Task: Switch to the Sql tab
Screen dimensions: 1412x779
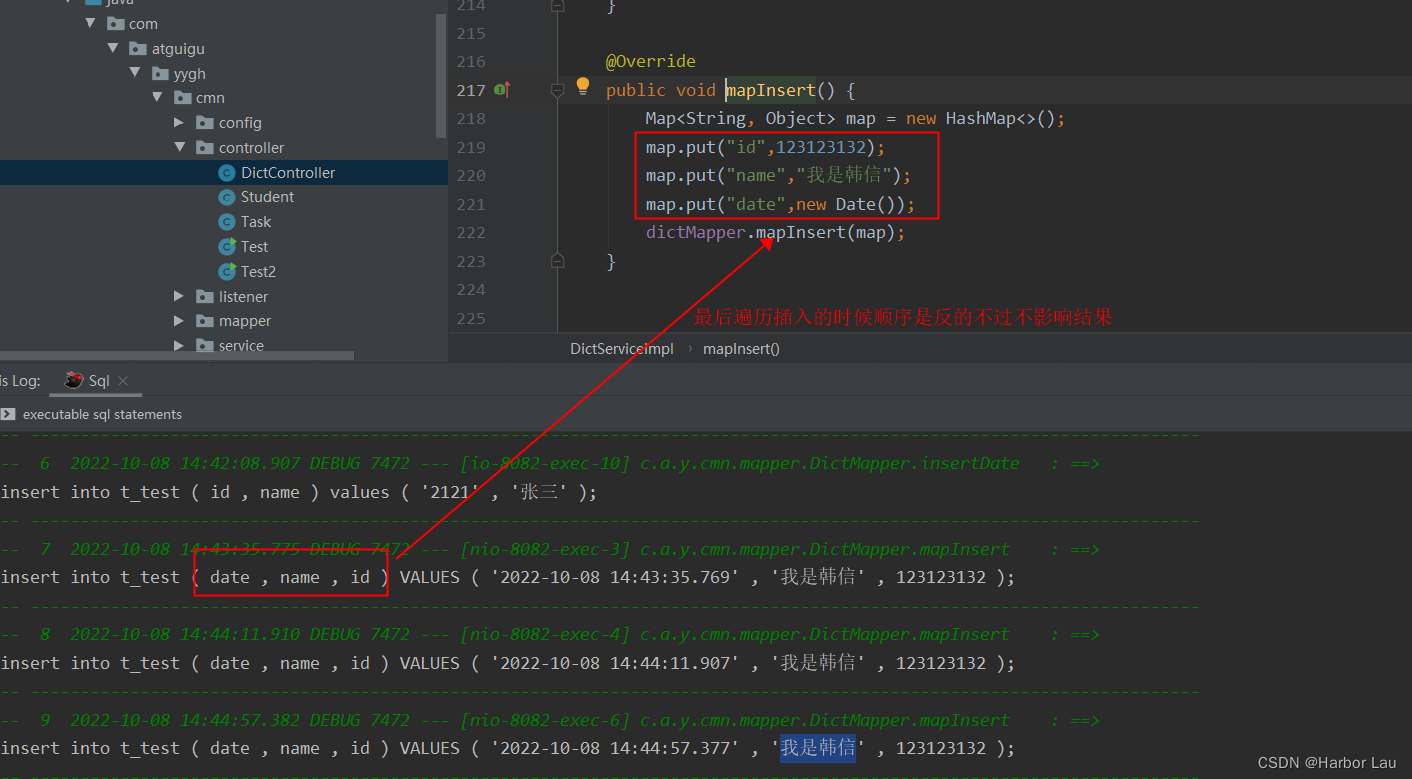Action: pyautogui.click(x=98, y=380)
